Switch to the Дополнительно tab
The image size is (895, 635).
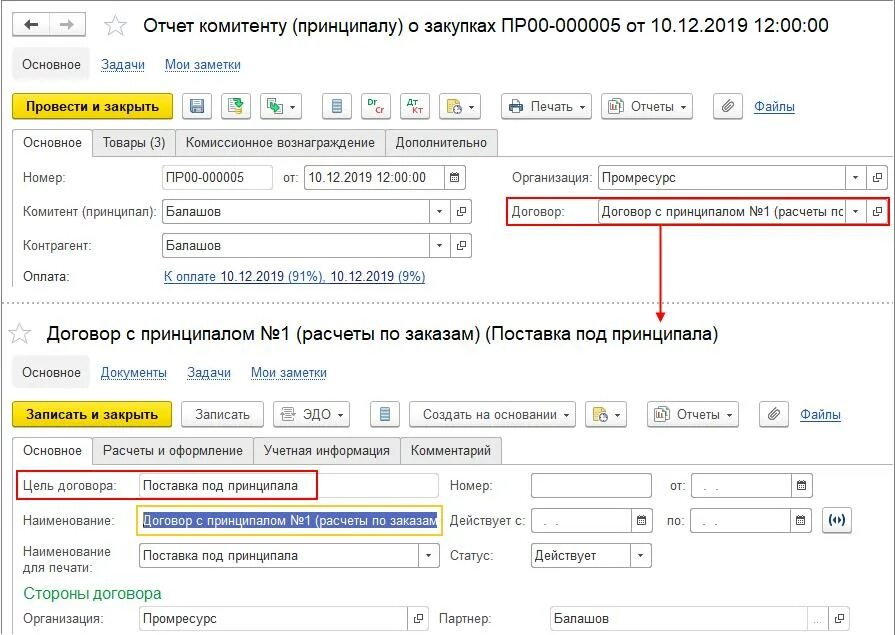pos(441,143)
